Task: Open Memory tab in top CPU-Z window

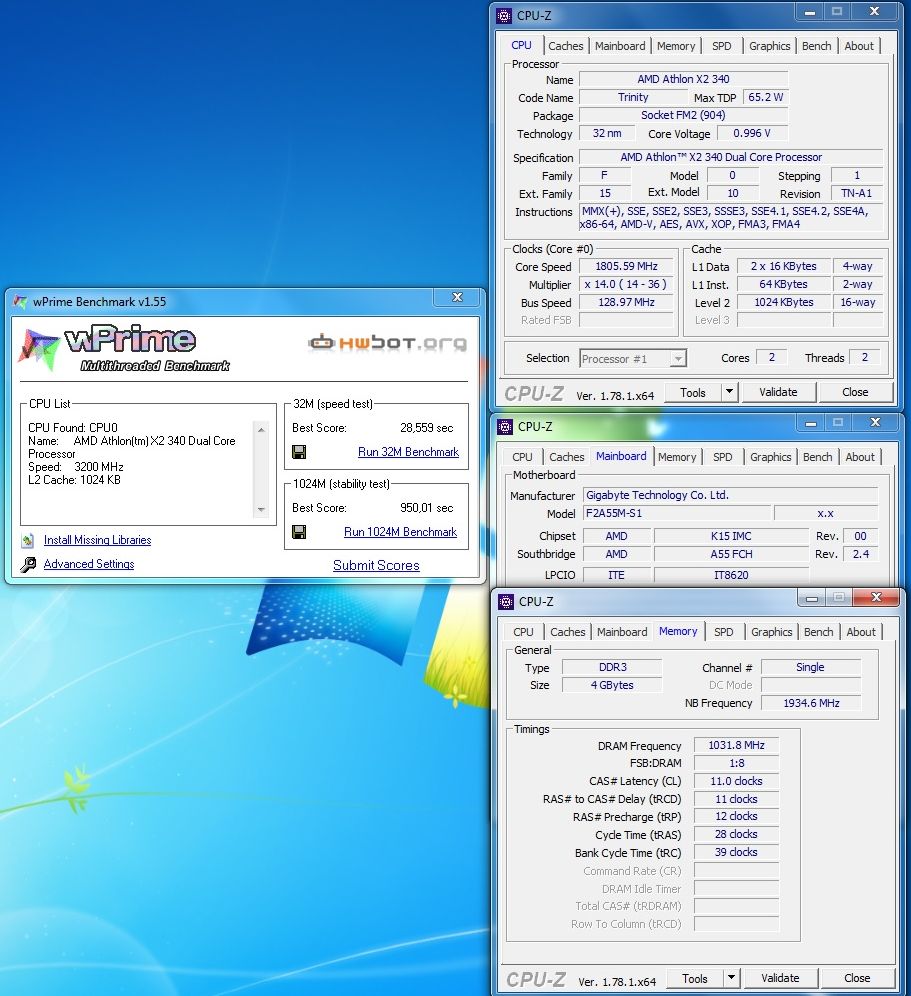Action: (676, 46)
